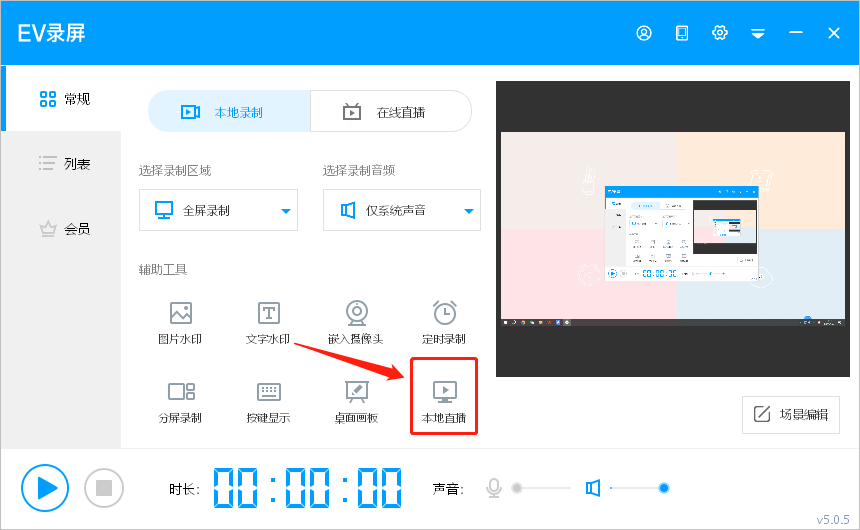Screen dimensions: 860x530
Task: Click the 本地直播 local live icon
Action: (x=444, y=391)
